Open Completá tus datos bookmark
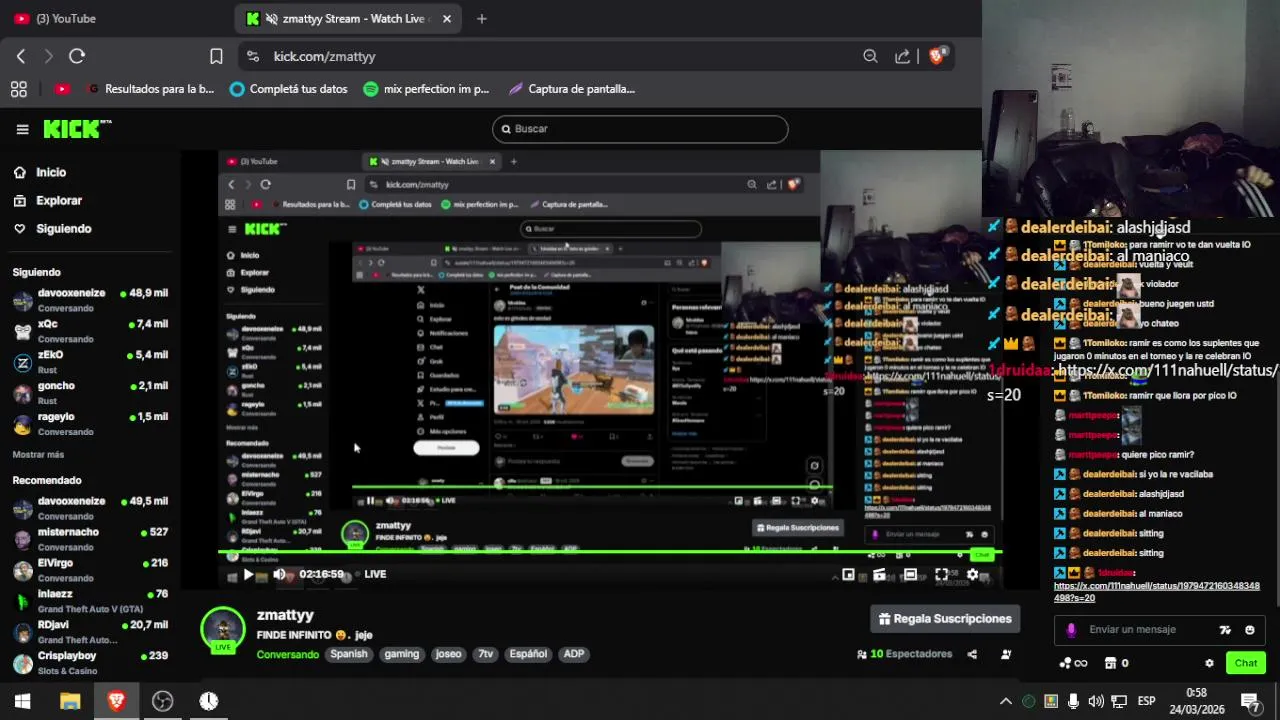The height and width of the screenshot is (720, 1280). click(x=288, y=89)
